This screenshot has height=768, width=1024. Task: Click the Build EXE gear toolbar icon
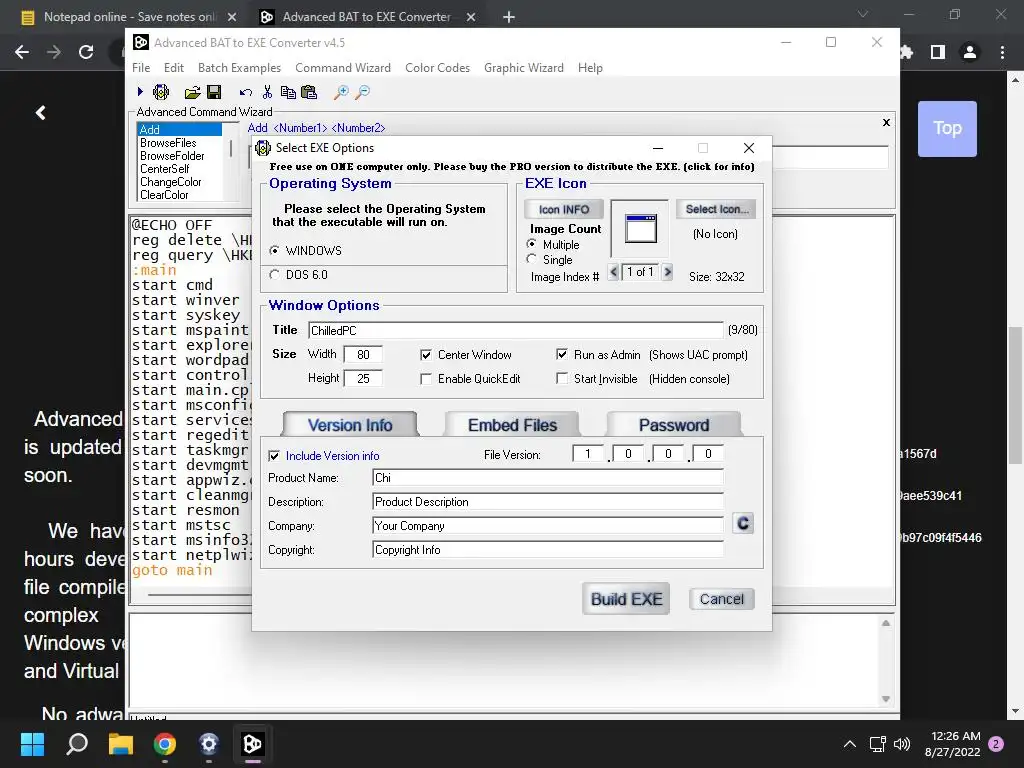click(161, 92)
